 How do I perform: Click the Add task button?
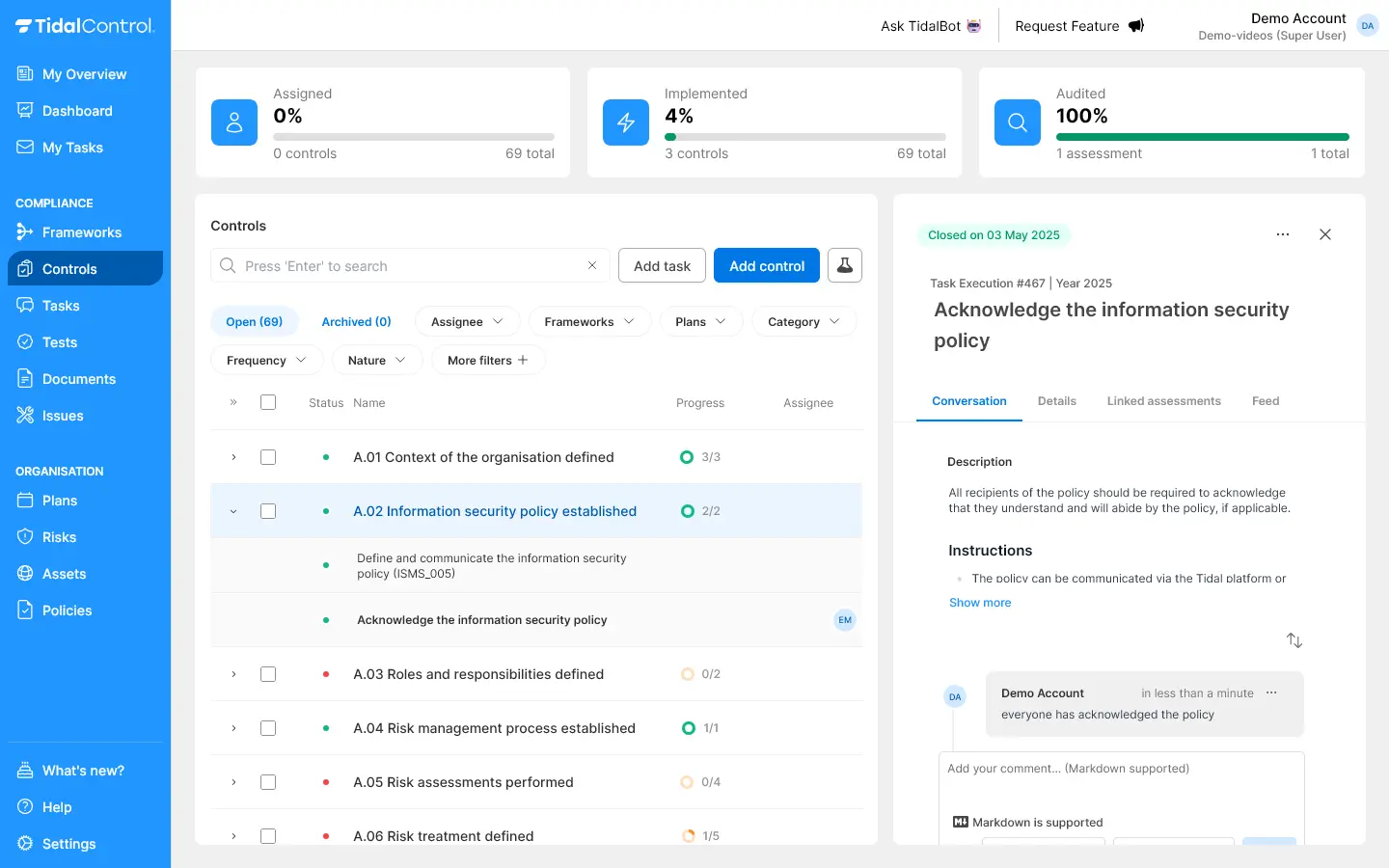click(662, 265)
